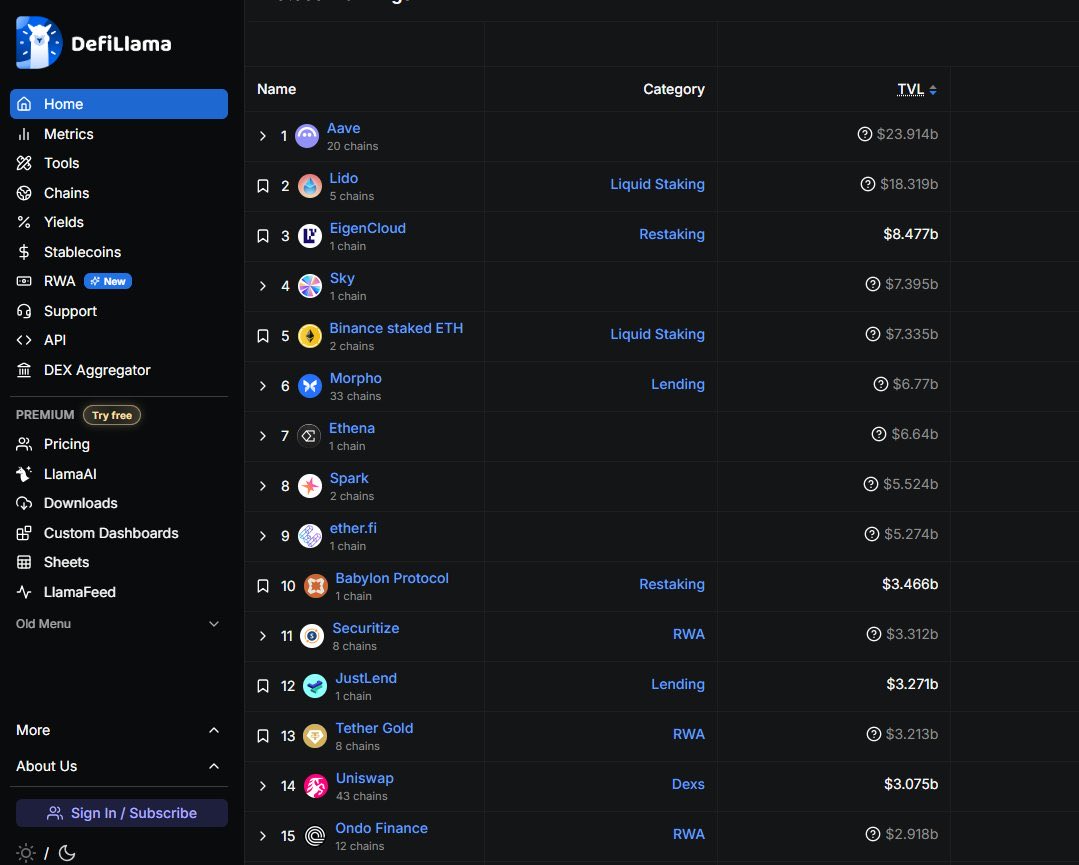
Task: Open Lending category for JustLend
Action: pyautogui.click(x=678, y=684)
